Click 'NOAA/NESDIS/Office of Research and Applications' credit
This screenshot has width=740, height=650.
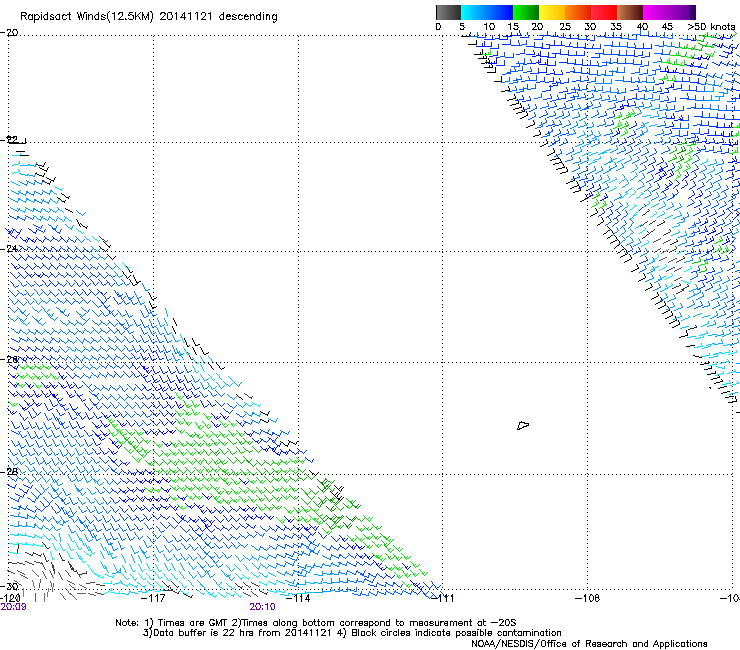click(589, 644)
